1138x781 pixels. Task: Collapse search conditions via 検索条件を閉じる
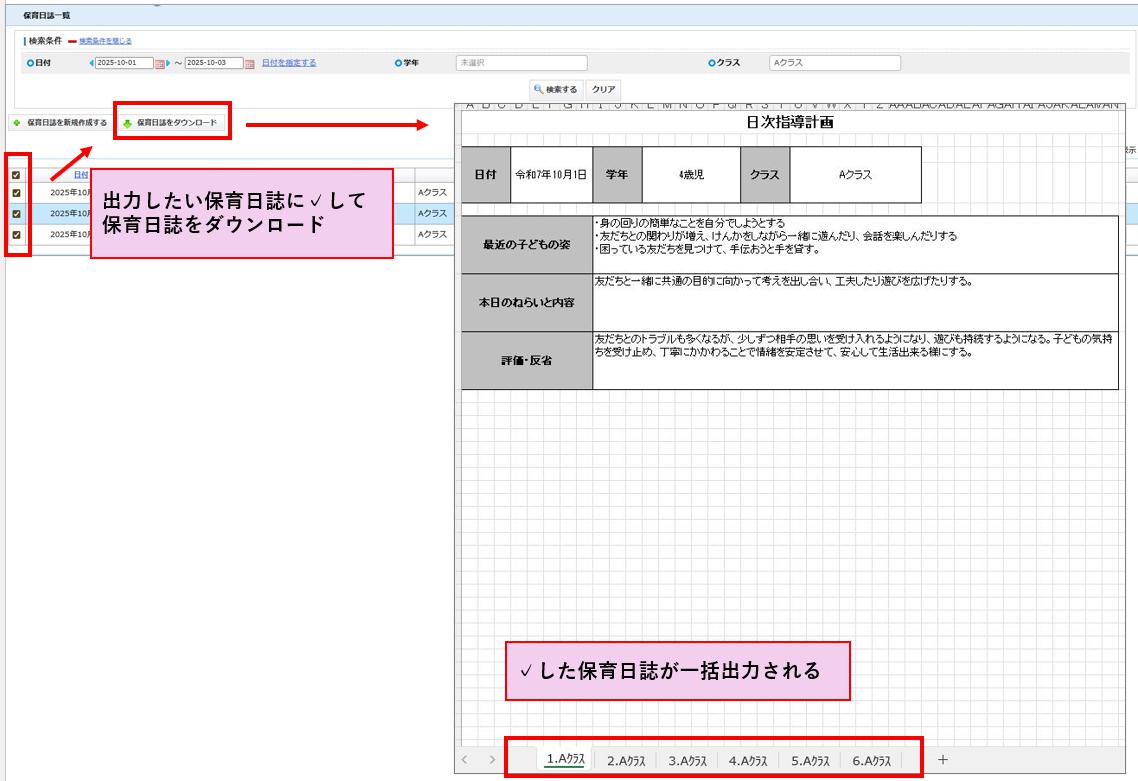tap(105, 41)
